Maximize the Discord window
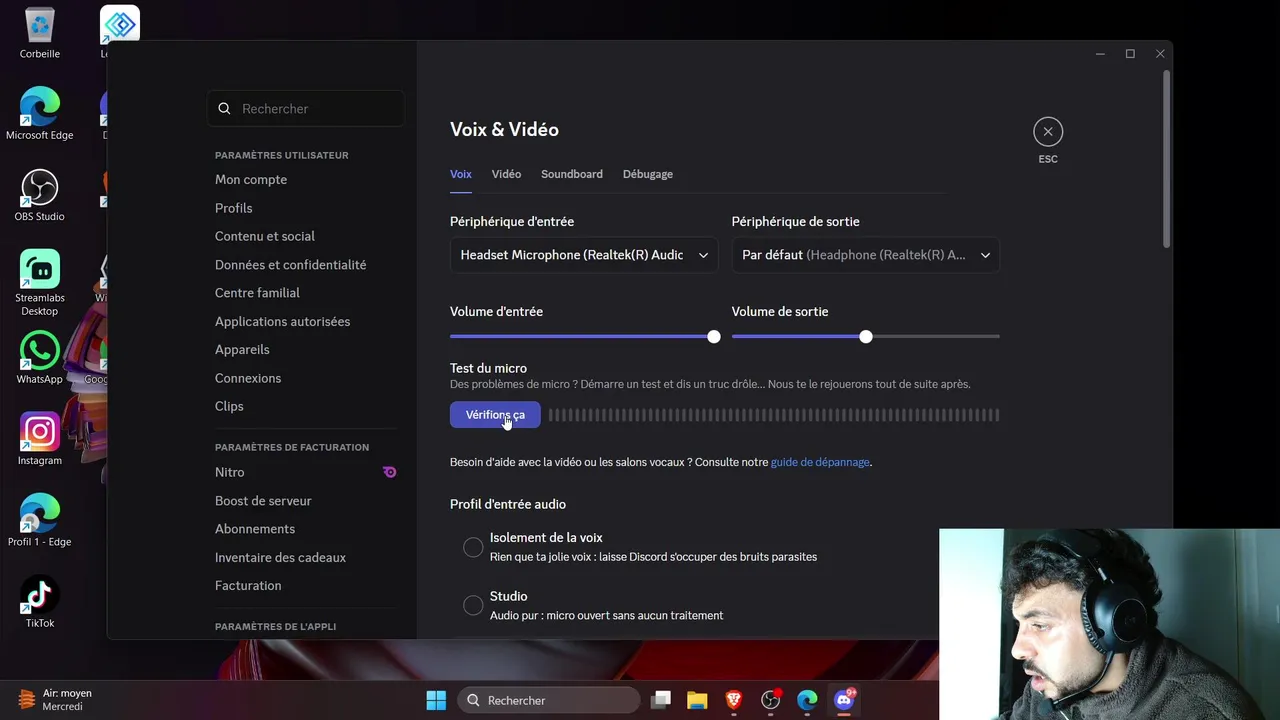Image resolution: width=1280 pixels, height=720 pixels. pos(1130,54)
